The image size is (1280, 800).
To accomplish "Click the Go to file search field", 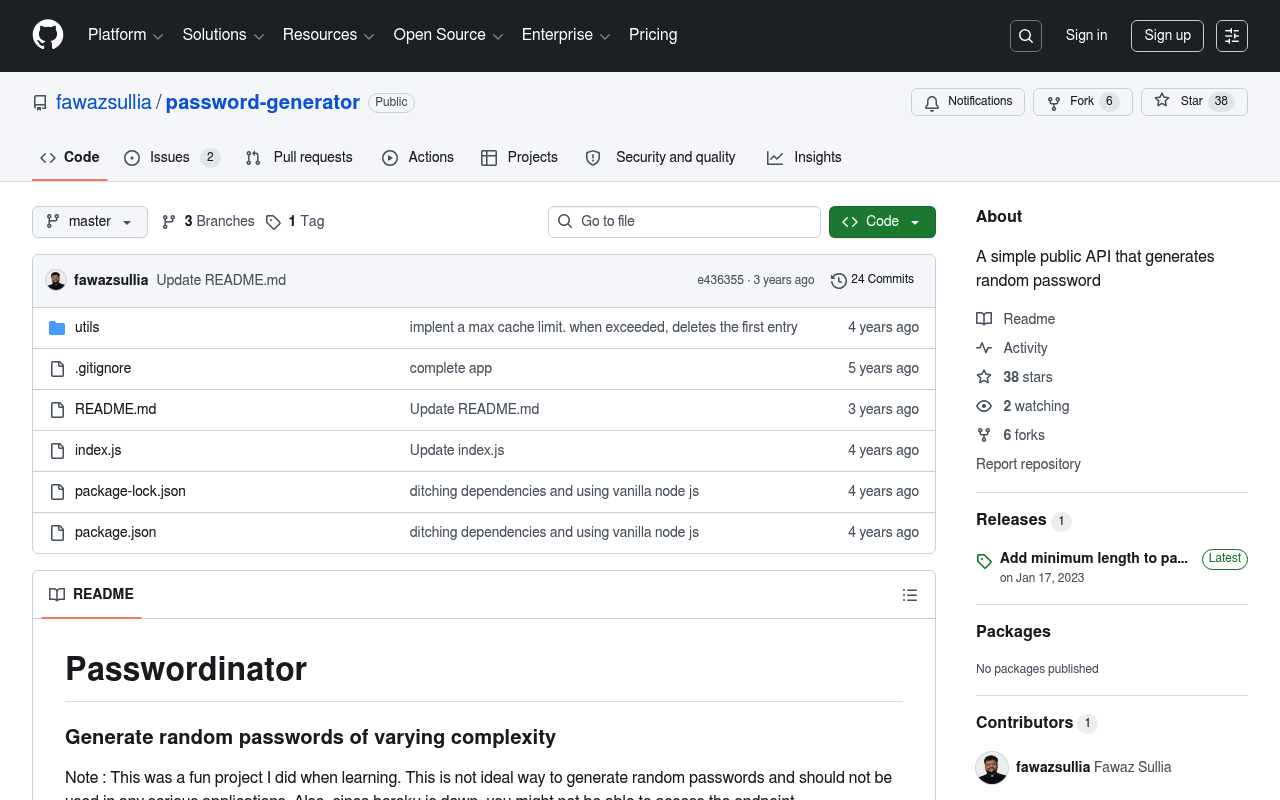I will 684,222.
